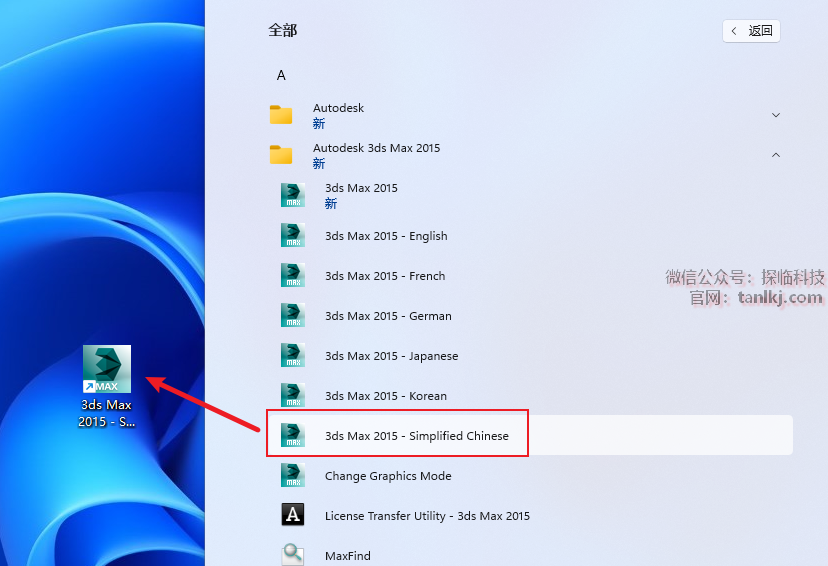Jump to the letter A index header
Viewport: 828px width, 566px height.
[281, 76]
